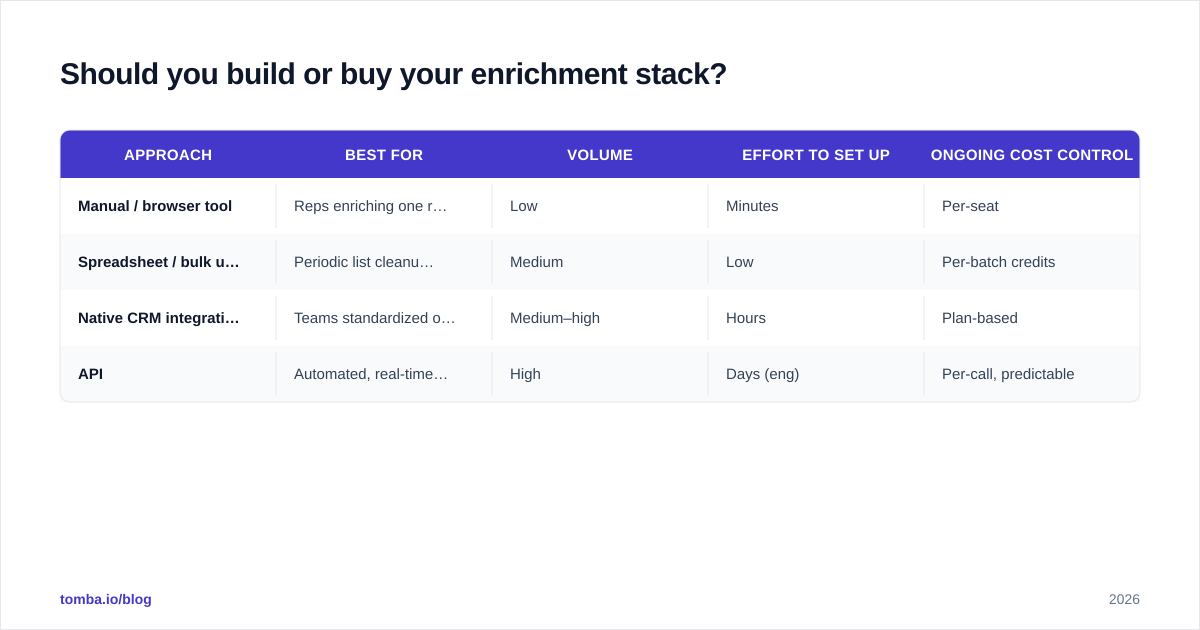
Task: Click the 'Days (eng)' effort cell
Action: (x=816, y=374)
